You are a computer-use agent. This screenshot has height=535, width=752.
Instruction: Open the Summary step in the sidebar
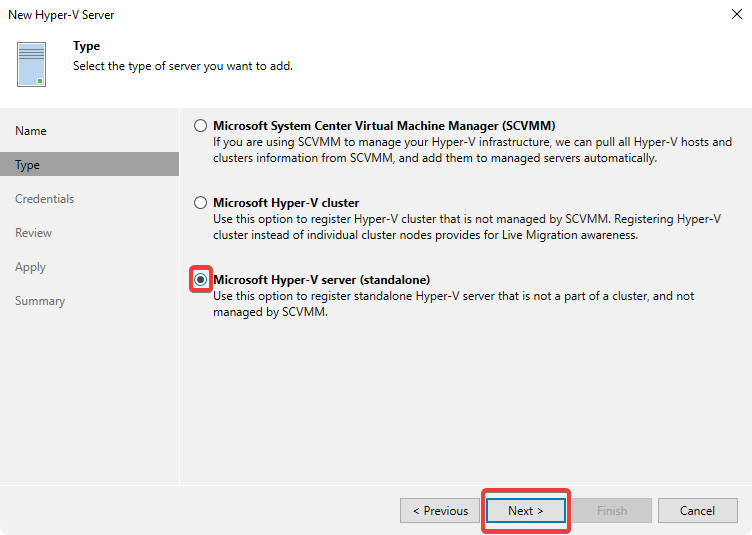tap(40, 301)
